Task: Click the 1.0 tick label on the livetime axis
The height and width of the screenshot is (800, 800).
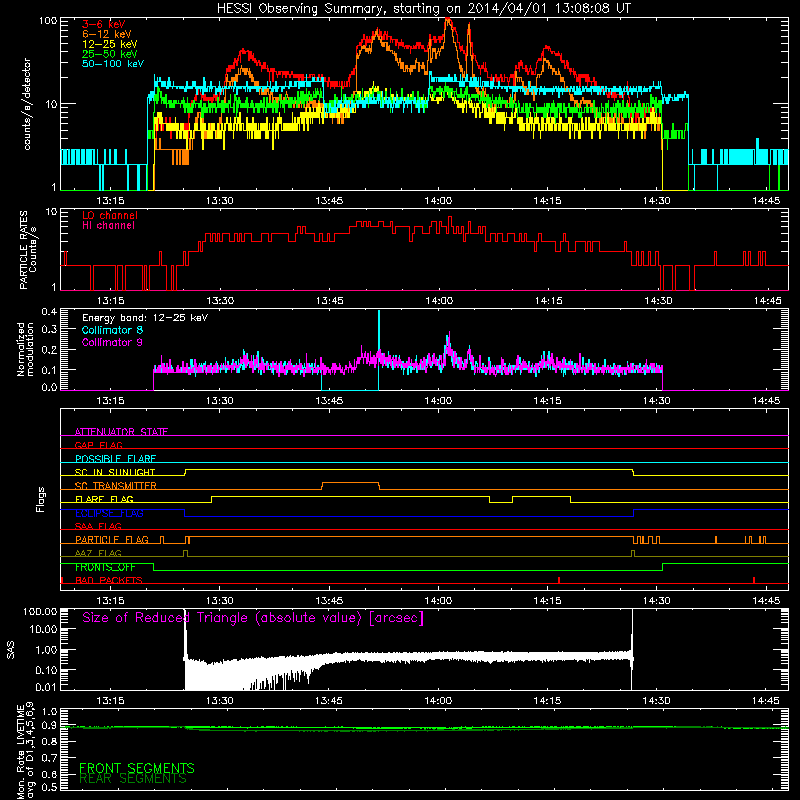Action: (49, 711)
